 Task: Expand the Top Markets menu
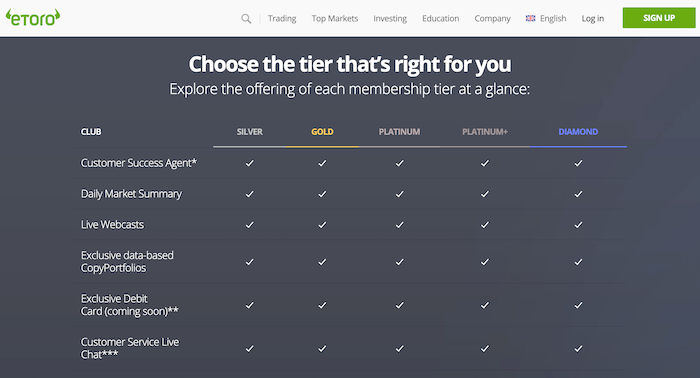(x=335, y=18)
